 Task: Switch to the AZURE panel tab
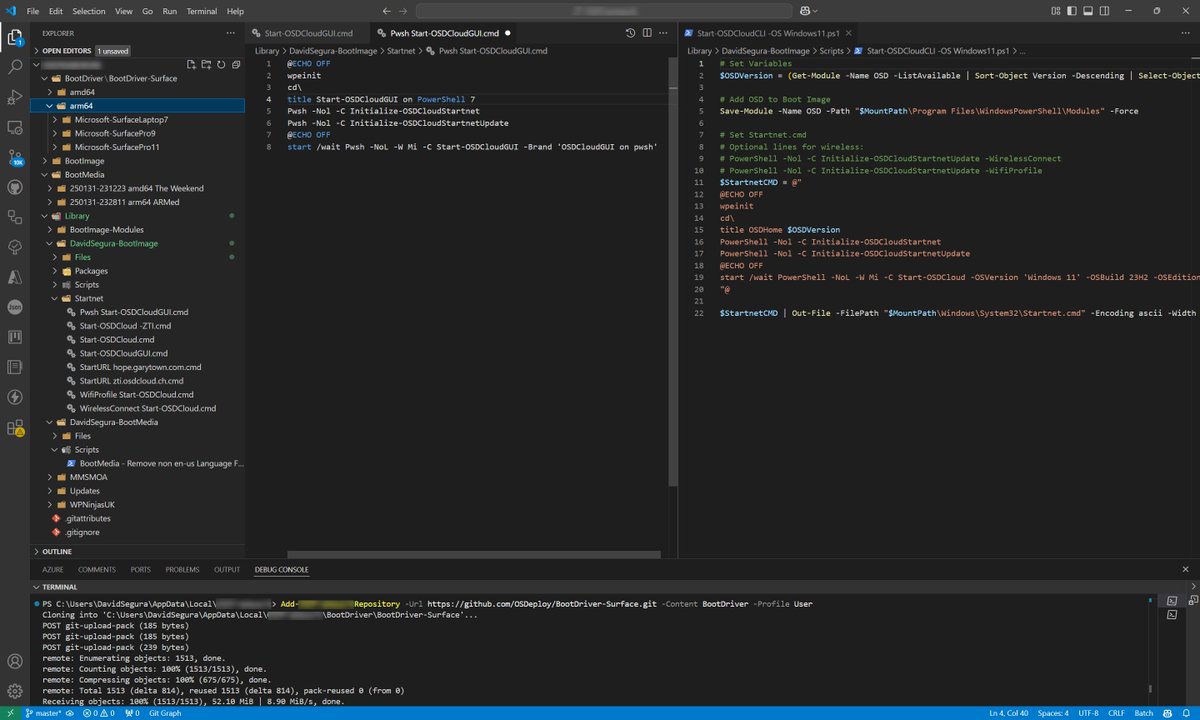coord(53,569)
